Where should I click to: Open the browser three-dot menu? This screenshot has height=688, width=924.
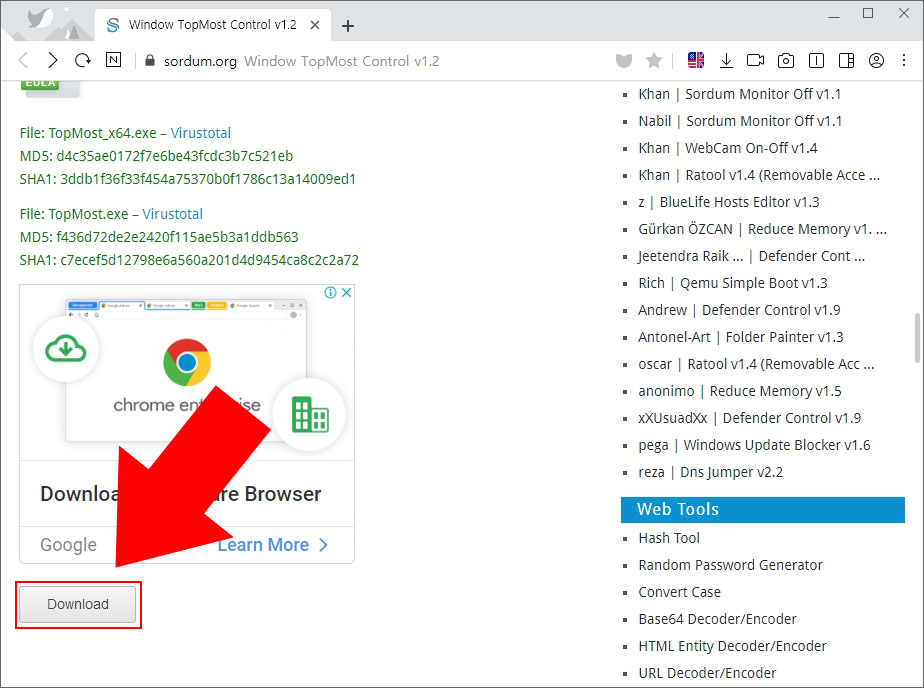904,60
